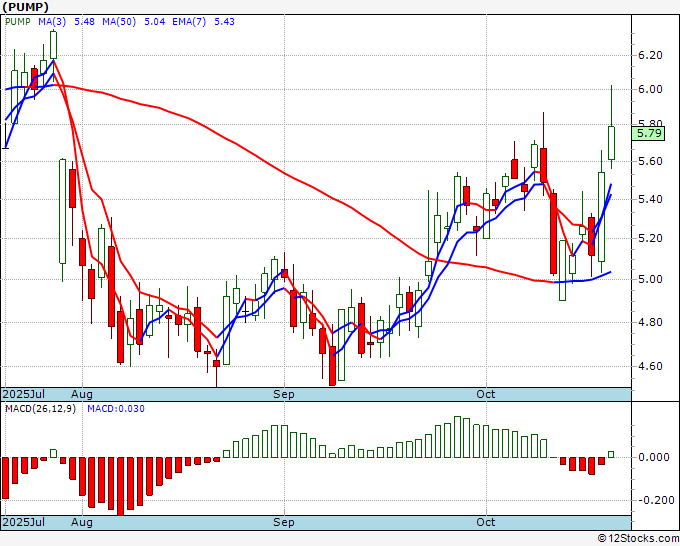
Task: Click the MACD:0.030 value label
Action: point(116,409)
